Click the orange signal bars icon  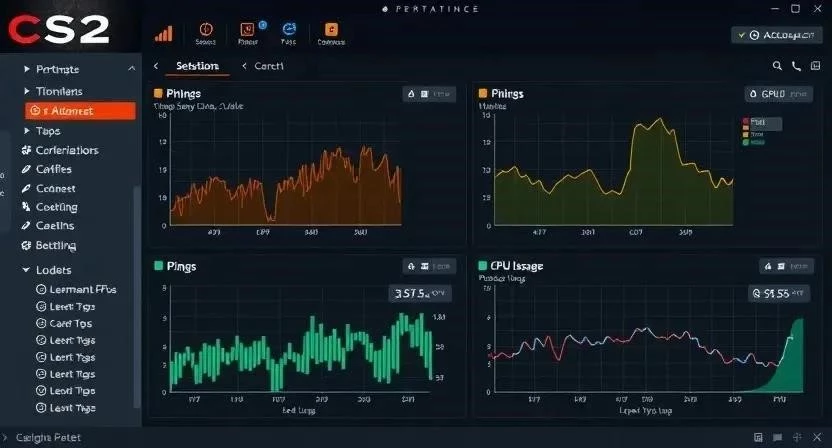pyautogui.click(x=163, y=32)
